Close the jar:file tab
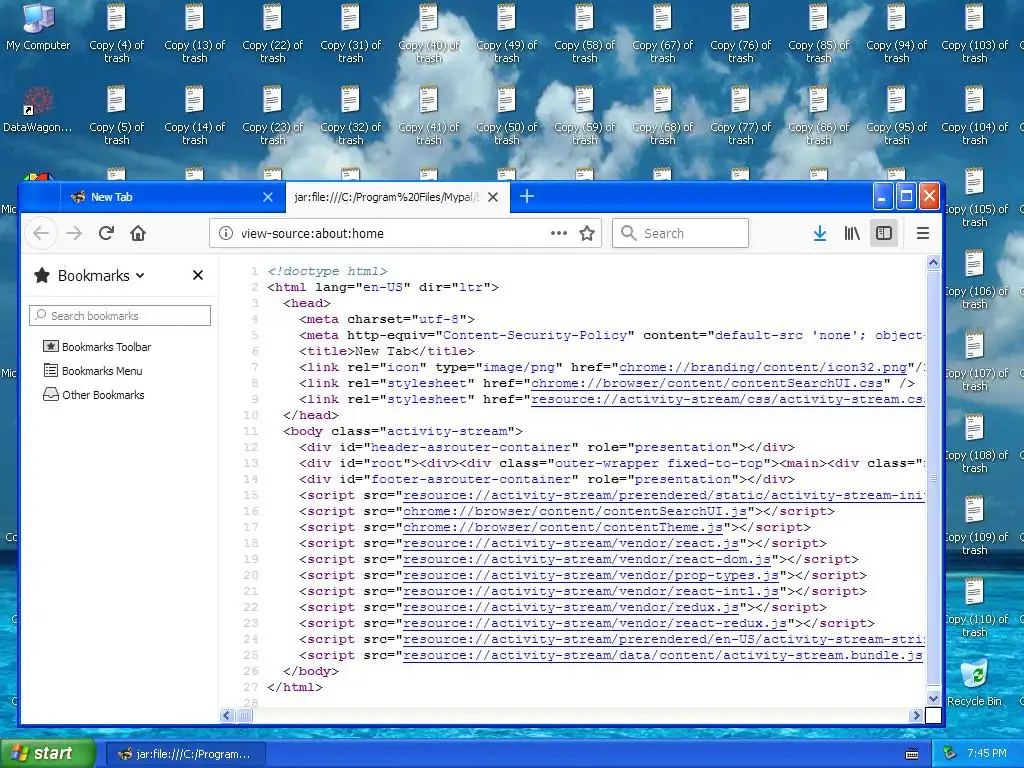Screen dimensions: 1024x768 coord(493,197)
